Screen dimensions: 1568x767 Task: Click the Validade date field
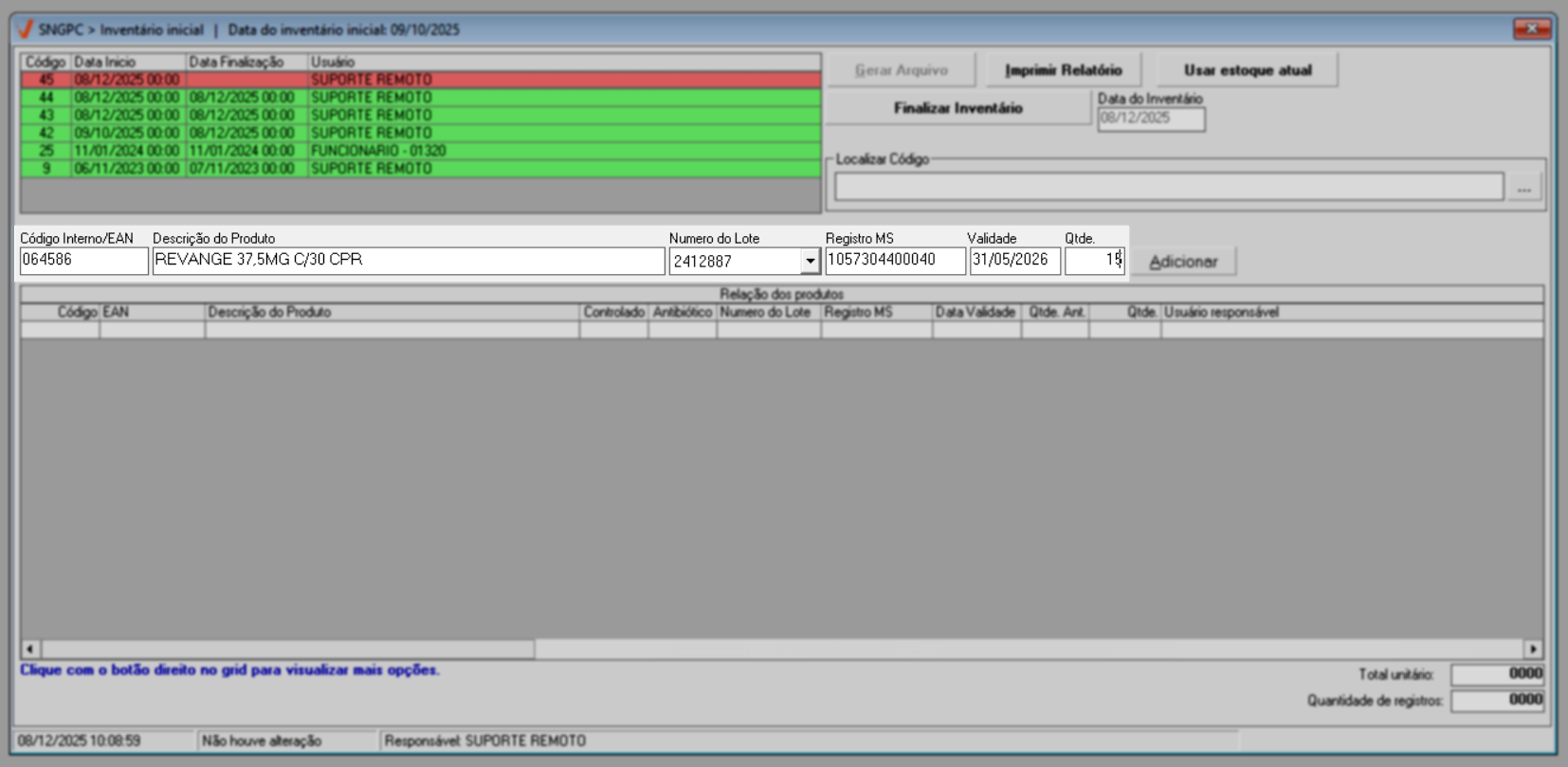pyautogui.click(x=1013, y=261)
